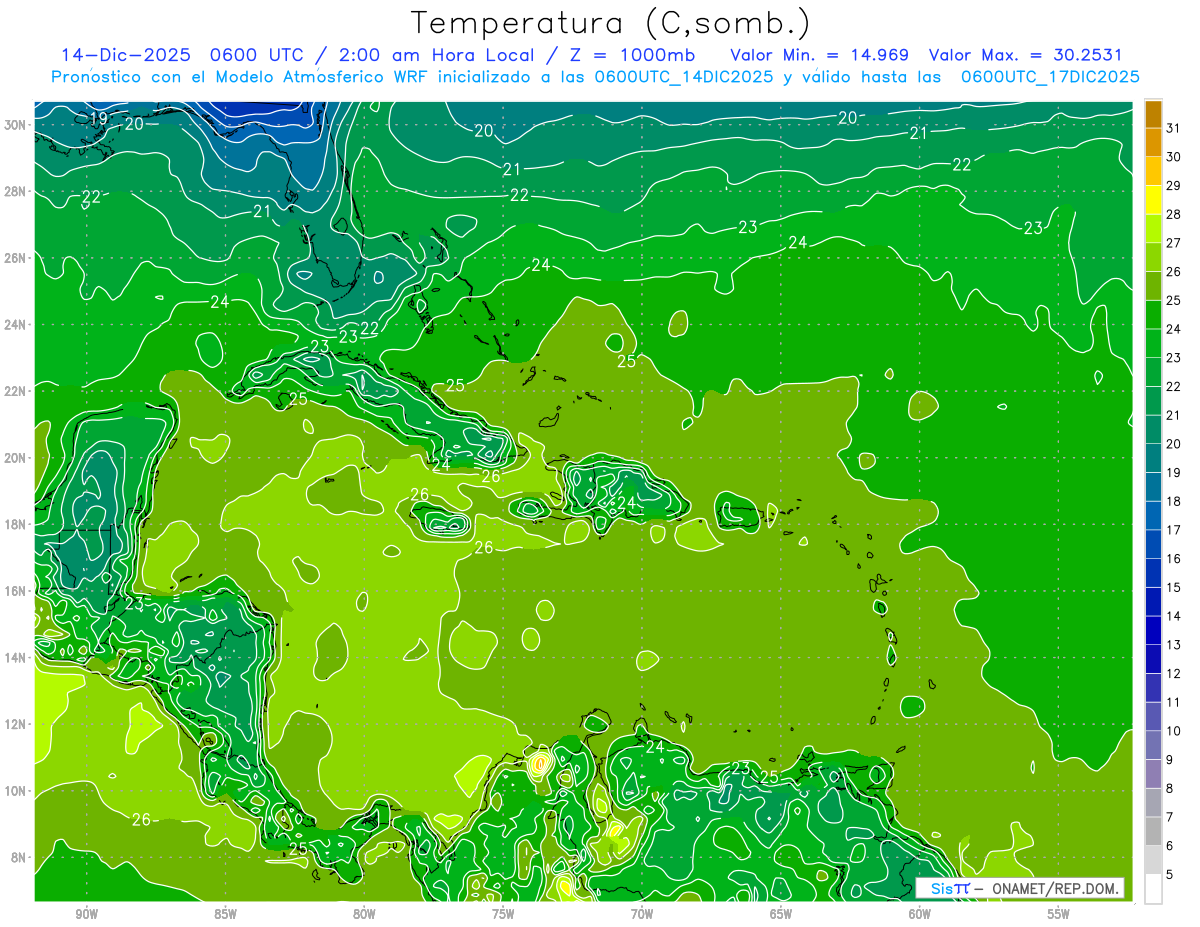Click the 80W longitude axis label

coord(364,914)
